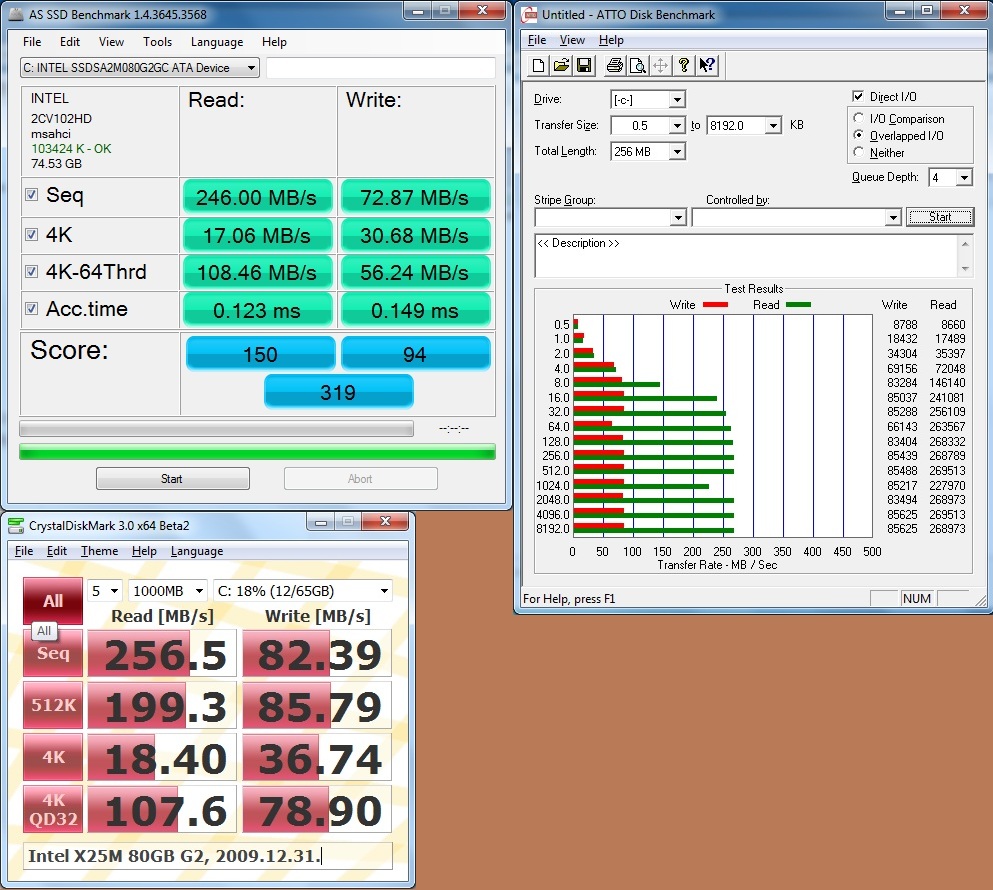
Task: Toggle the Direct I/O checkbox
Action: pyautogui.click(x=857, y=96)
